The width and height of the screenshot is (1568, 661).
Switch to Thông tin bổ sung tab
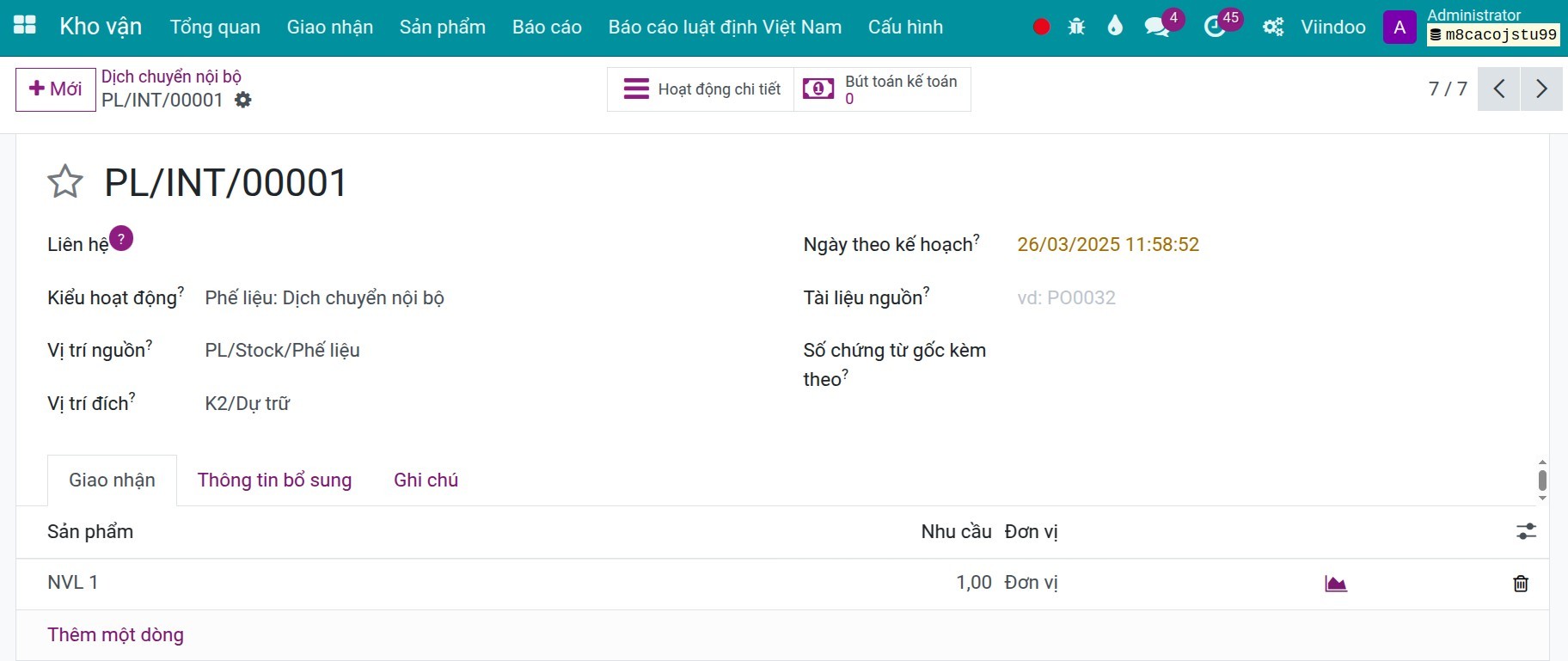(x=274, y=480)
